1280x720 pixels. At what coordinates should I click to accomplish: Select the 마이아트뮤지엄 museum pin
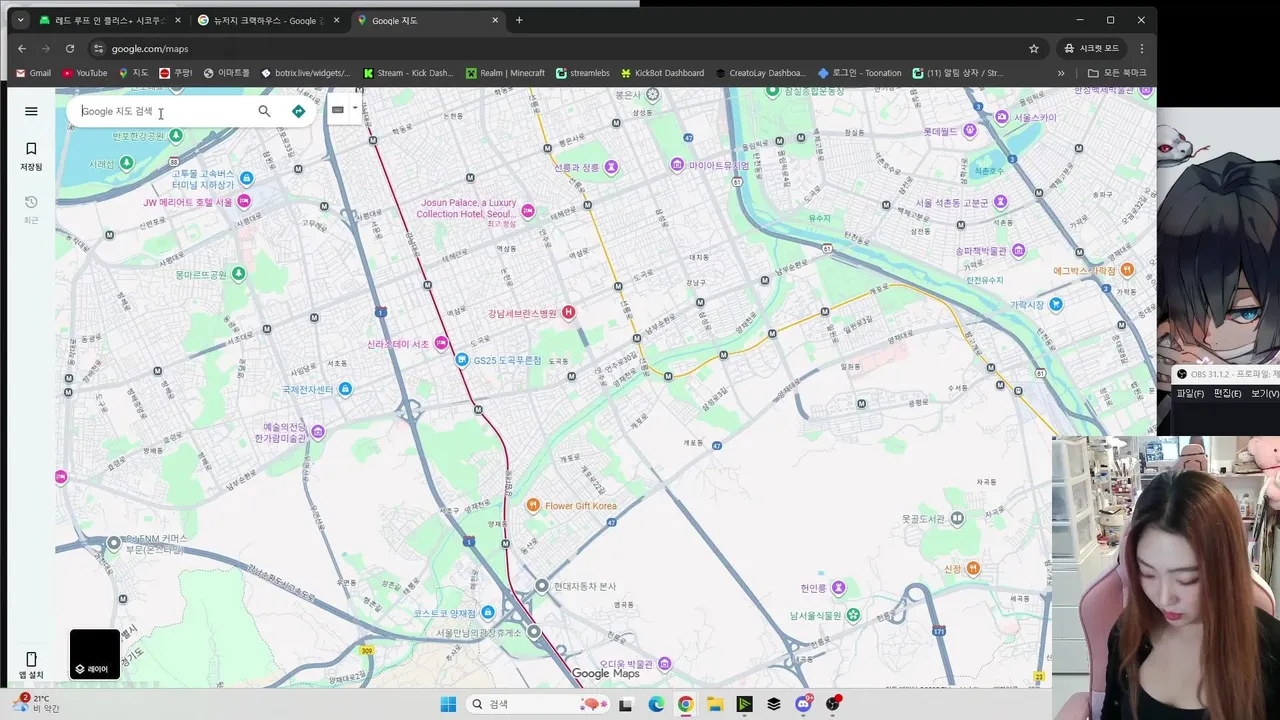(677, 165)
